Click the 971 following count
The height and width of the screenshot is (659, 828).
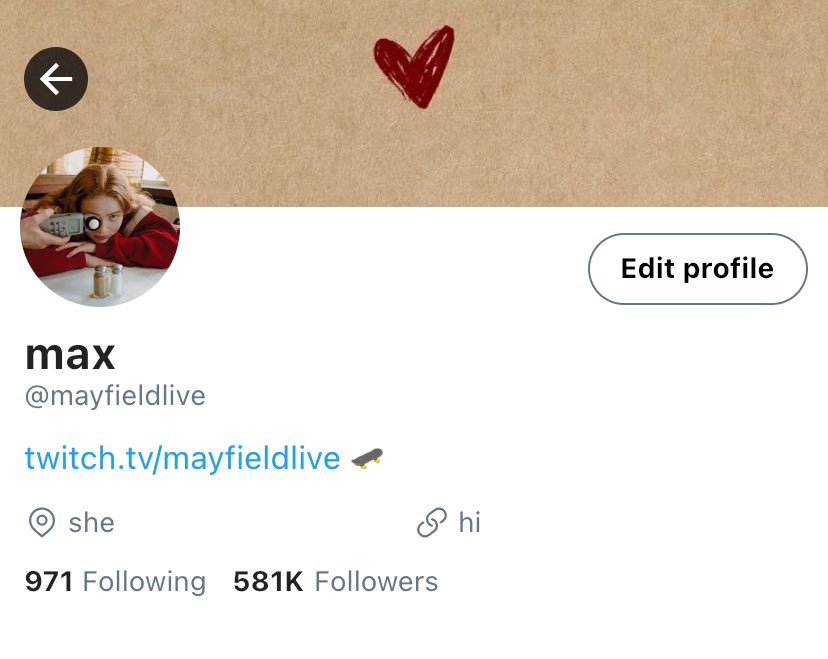click(x=49, y=582)
